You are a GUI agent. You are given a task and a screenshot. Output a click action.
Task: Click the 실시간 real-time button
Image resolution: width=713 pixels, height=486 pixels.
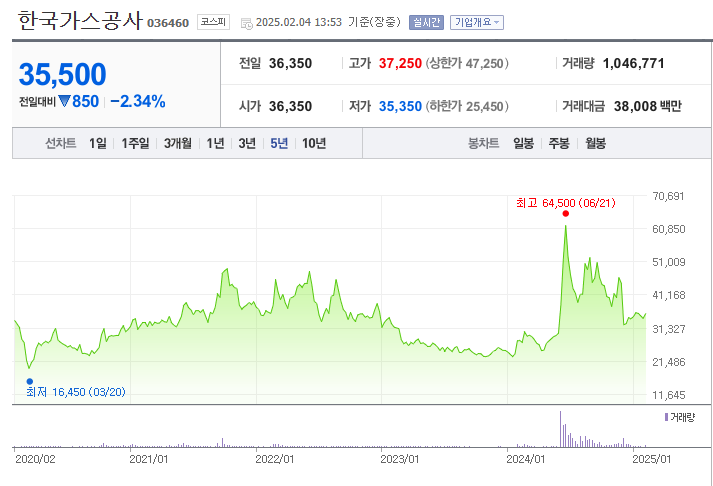(426, 22)
